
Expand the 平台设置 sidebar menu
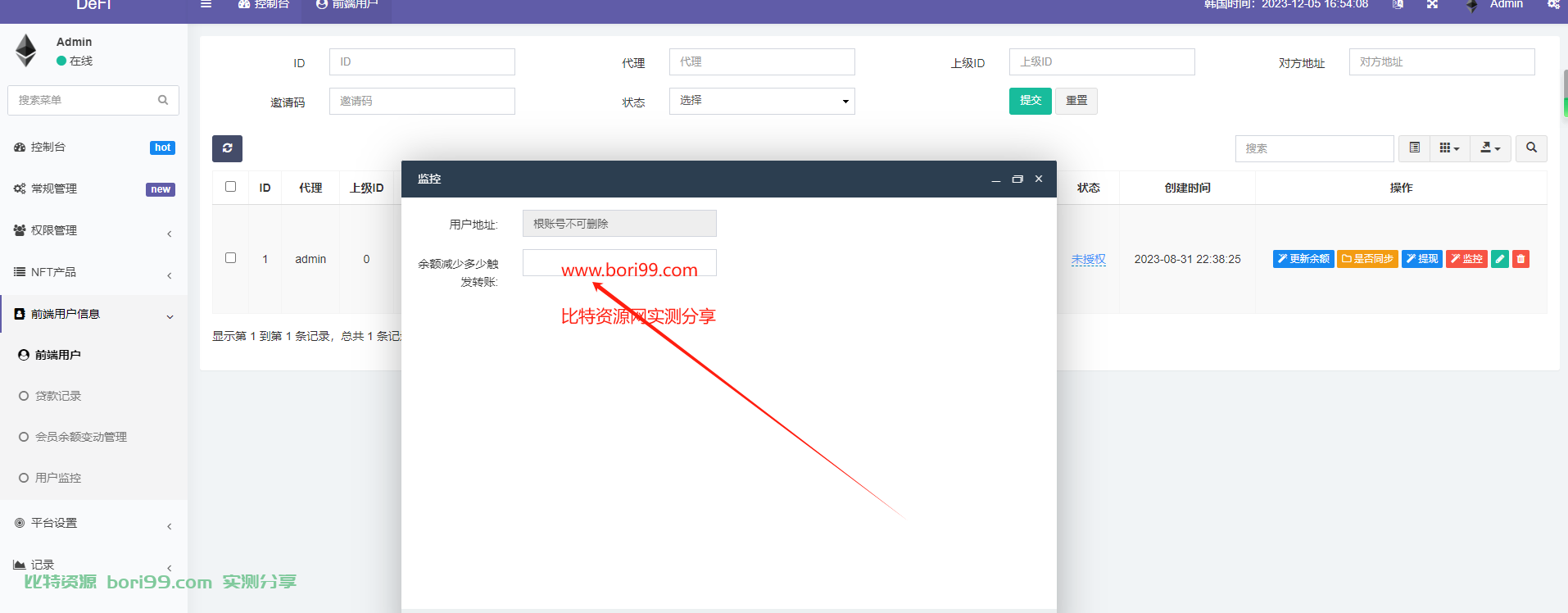[x=93, y=523]
